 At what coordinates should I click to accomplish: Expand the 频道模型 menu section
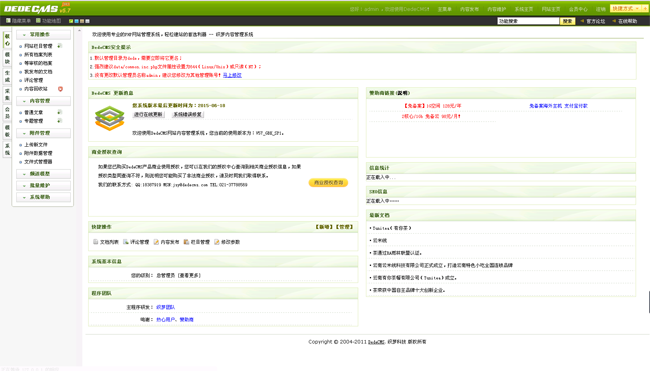44,174
